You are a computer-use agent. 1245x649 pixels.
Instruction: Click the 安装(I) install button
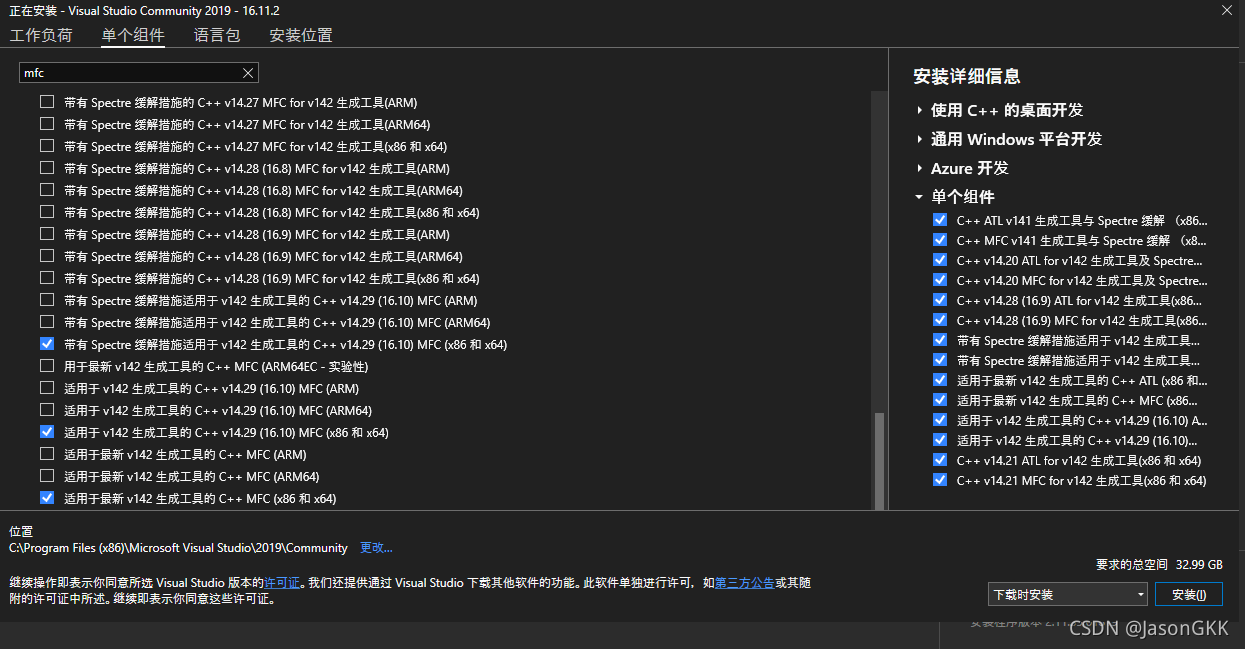click(1189, 594)
